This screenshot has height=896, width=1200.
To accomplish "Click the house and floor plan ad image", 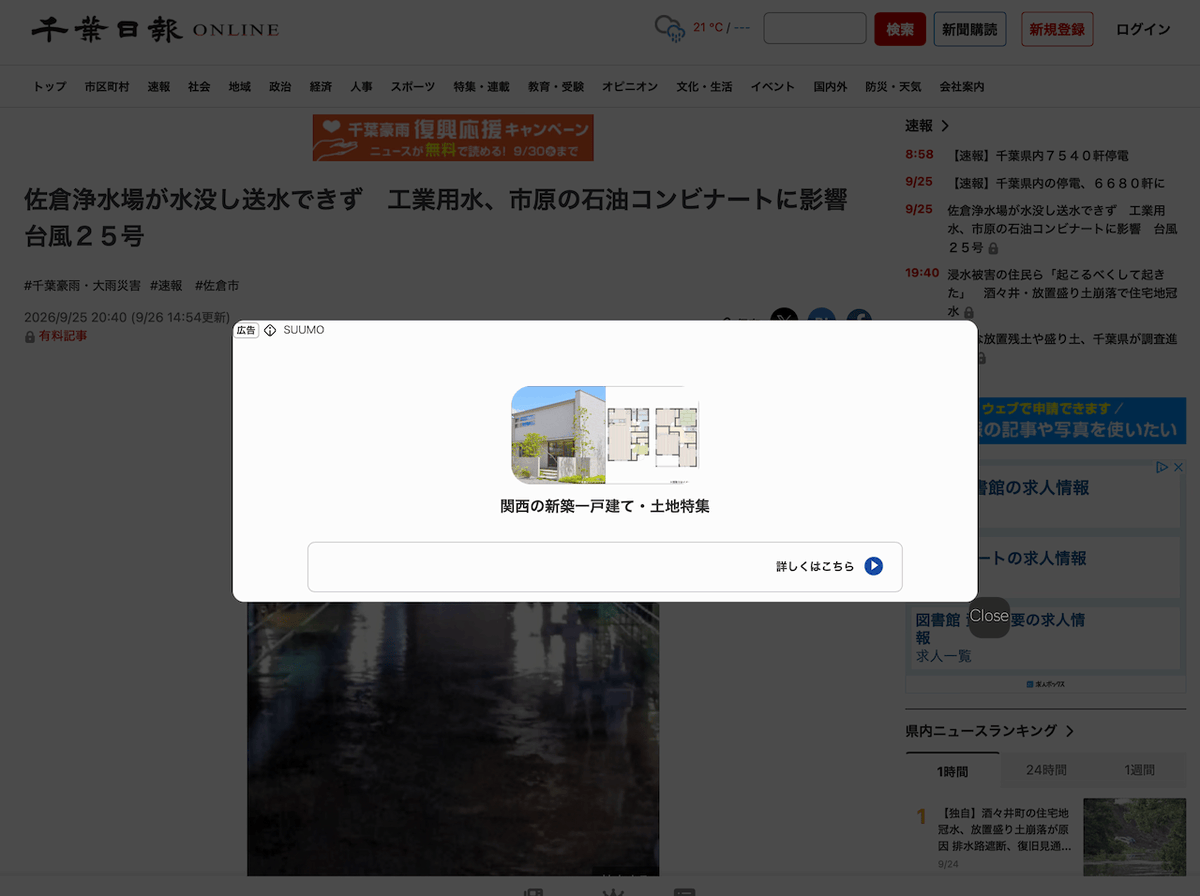I will pyautogui.click(x=605, y=435).
